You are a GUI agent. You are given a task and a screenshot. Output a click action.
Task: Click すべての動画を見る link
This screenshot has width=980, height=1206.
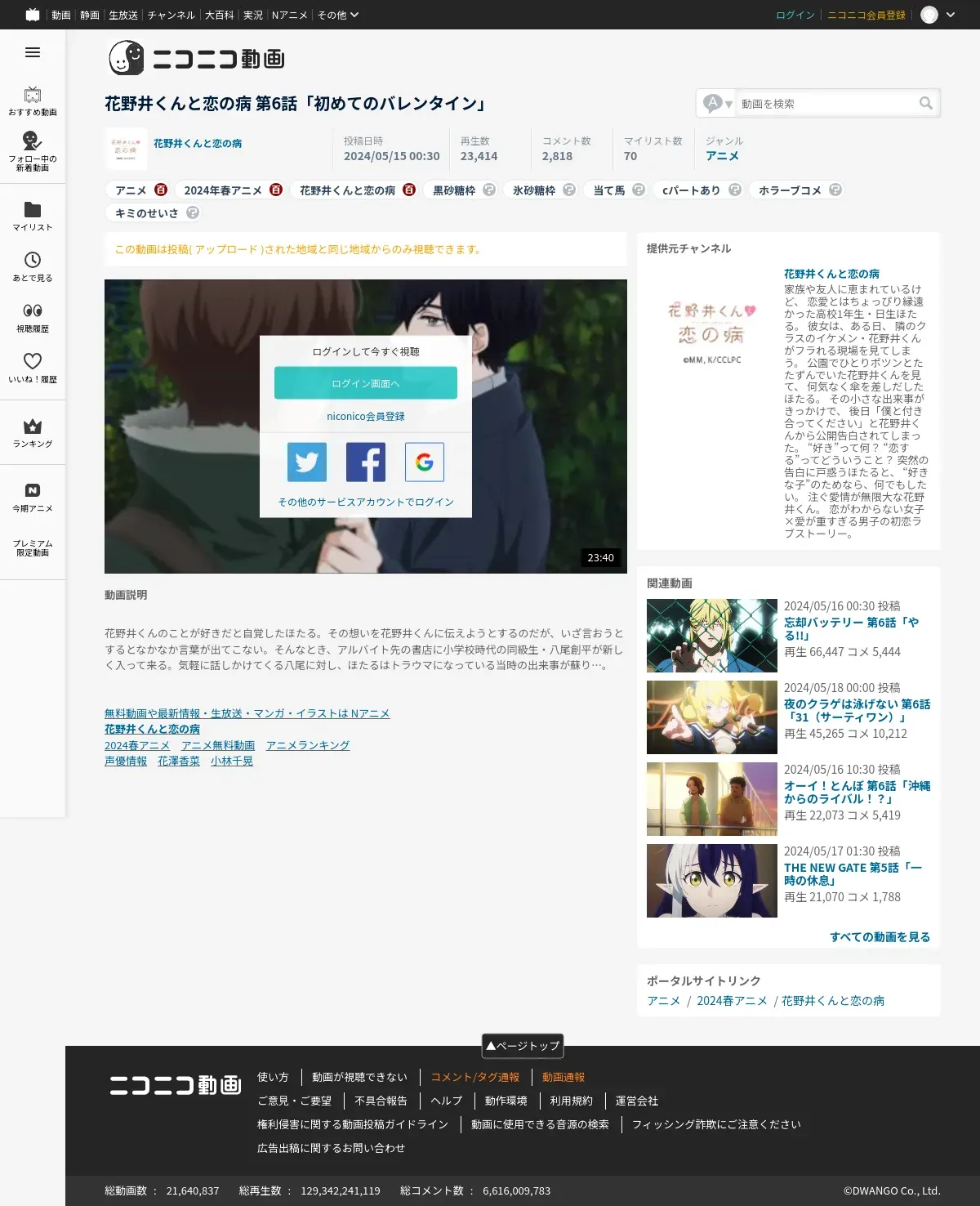click(x=880, y=936)
